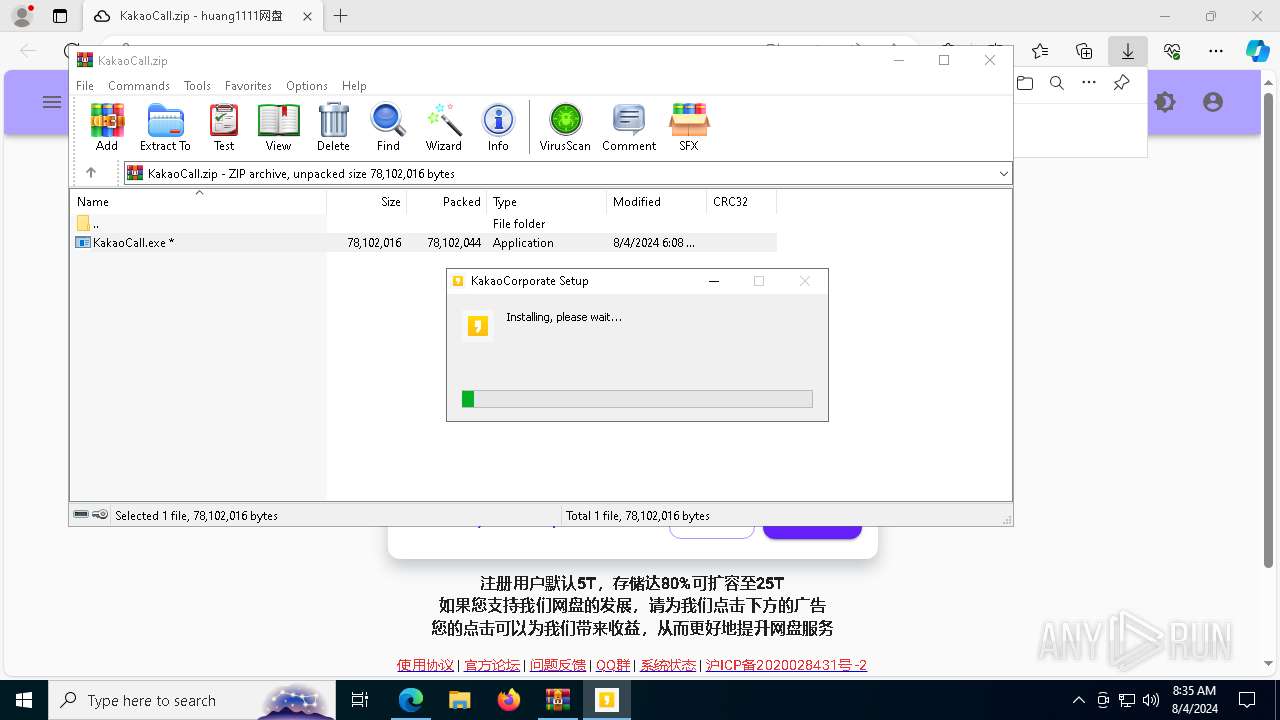Launch the Wizard tool
Image resolution: width=1280 pixels, height=720 pixels.
point(444,127)
